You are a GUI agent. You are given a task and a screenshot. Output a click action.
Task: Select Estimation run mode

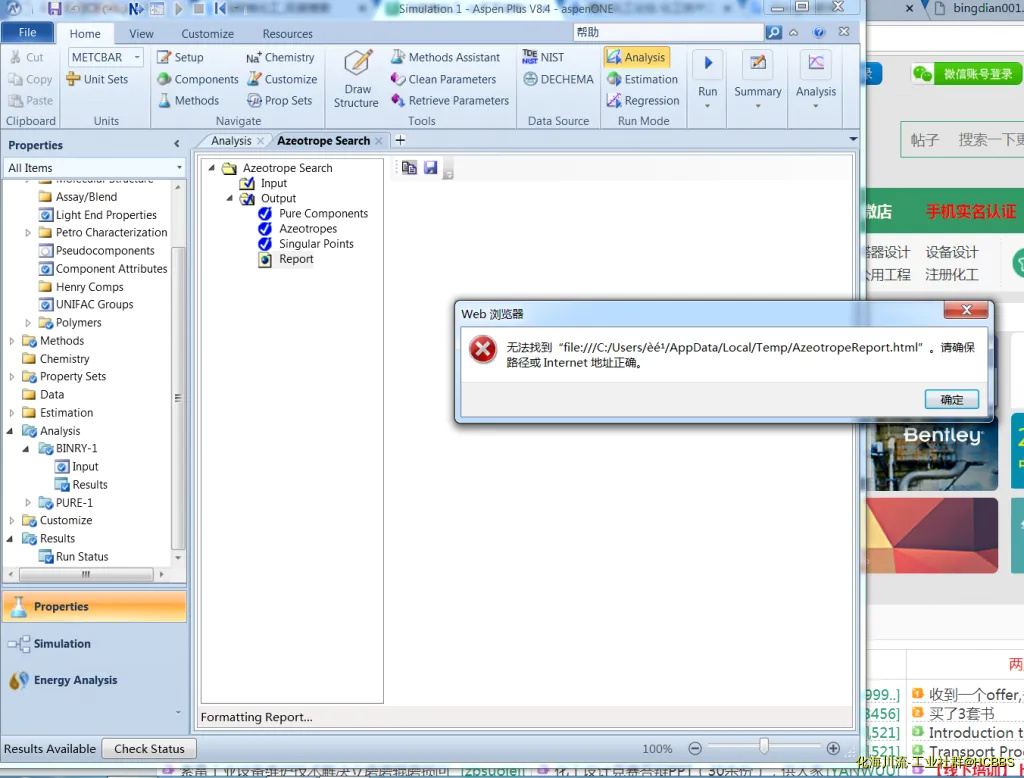tap(643, 79)
